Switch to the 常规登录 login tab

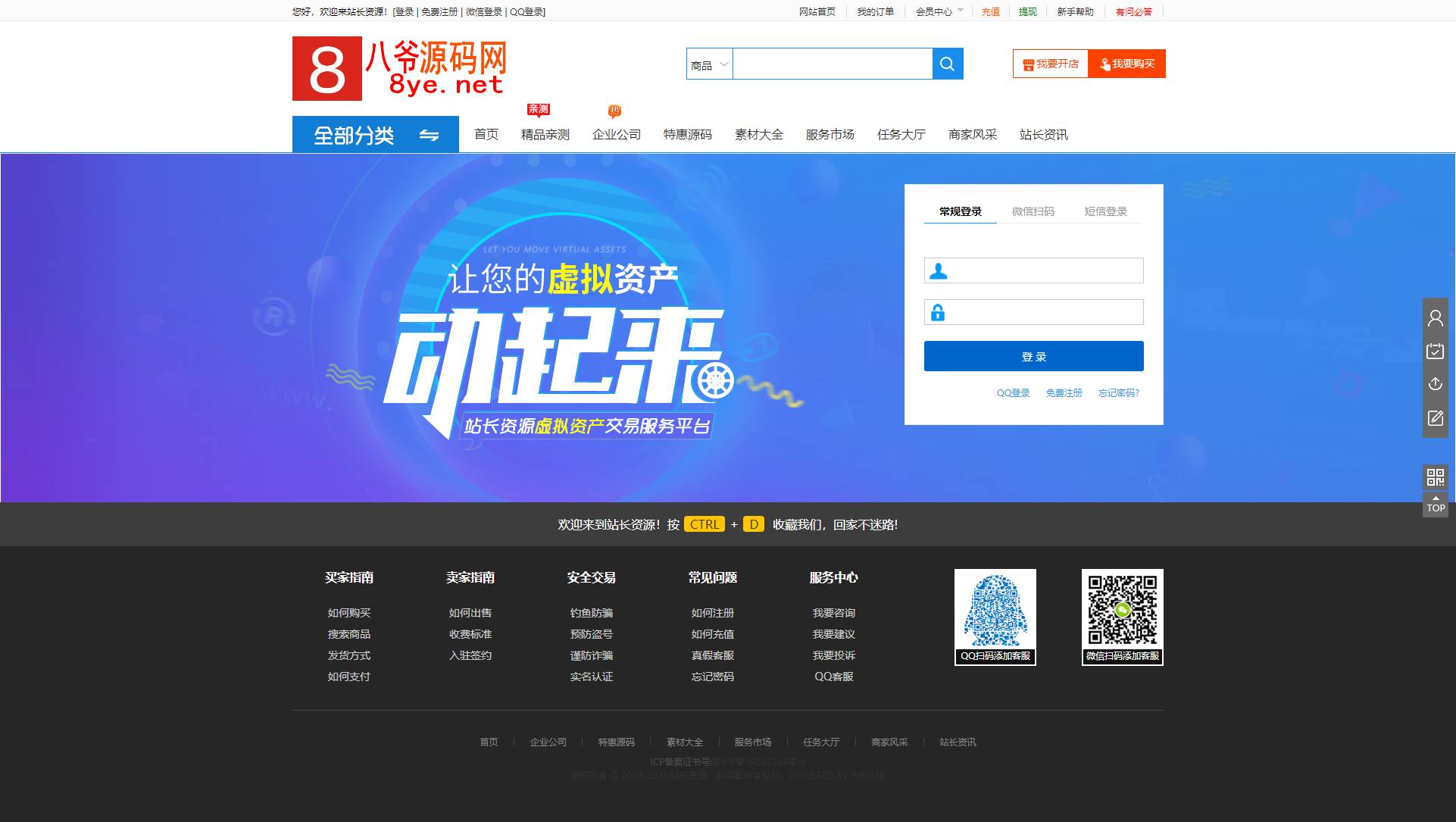[961, 211]
